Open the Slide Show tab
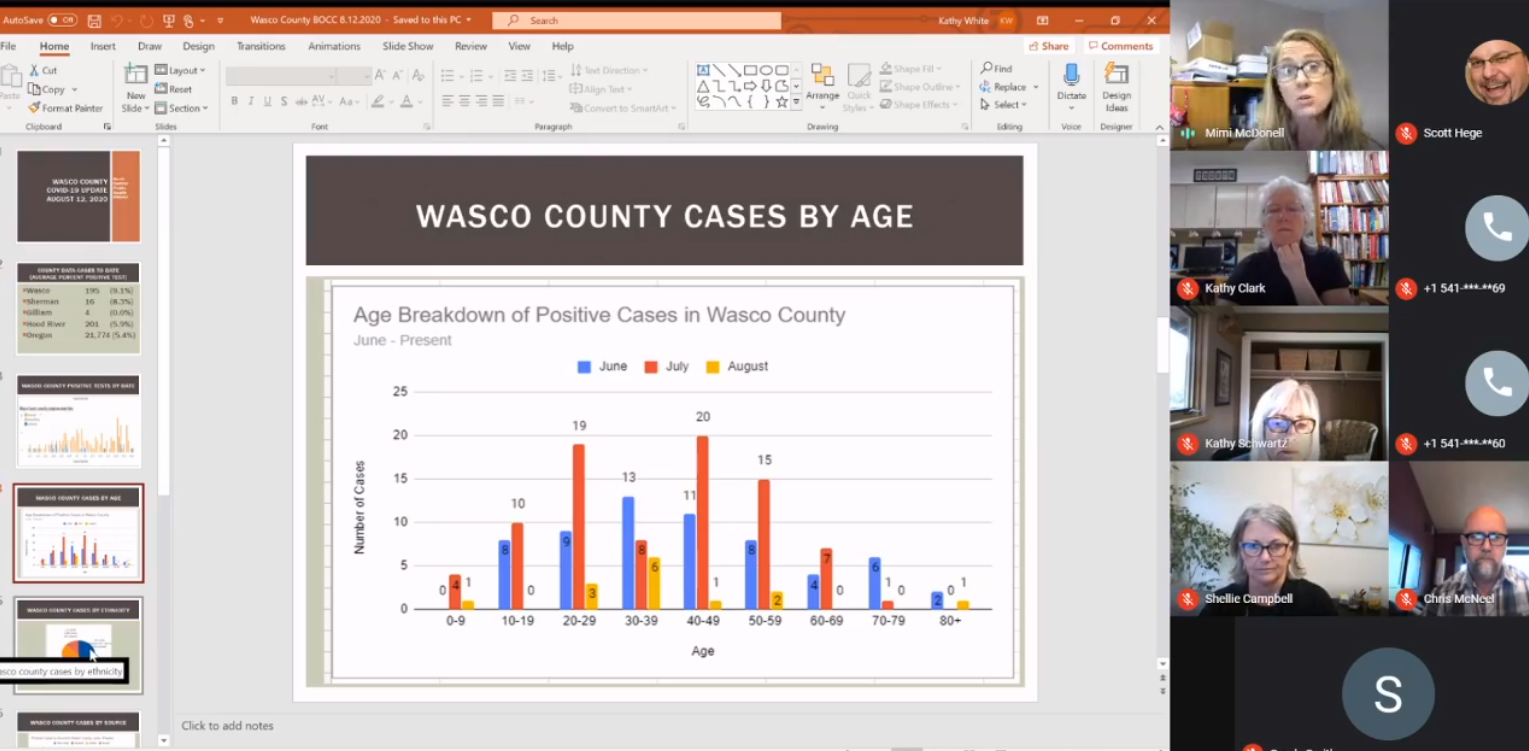The height and width of the screenshot is (751, 1529). 408,45
